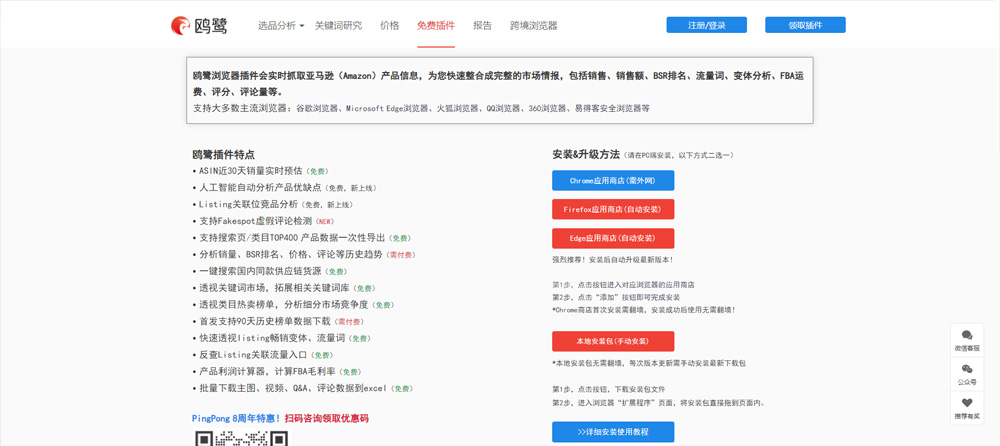Click text 首发支持90天历史榜单数据下载
The width and height of the screenshot is (1000, 446).
tap(265, 322)
